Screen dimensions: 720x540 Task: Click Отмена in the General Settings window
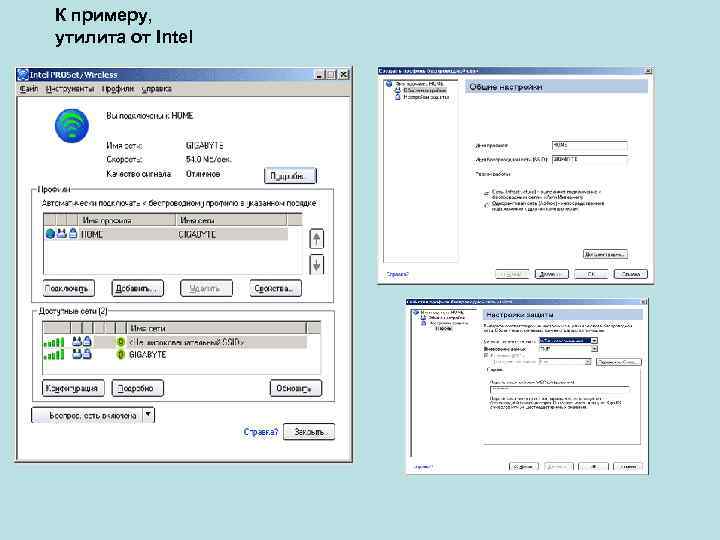[630, 274]
